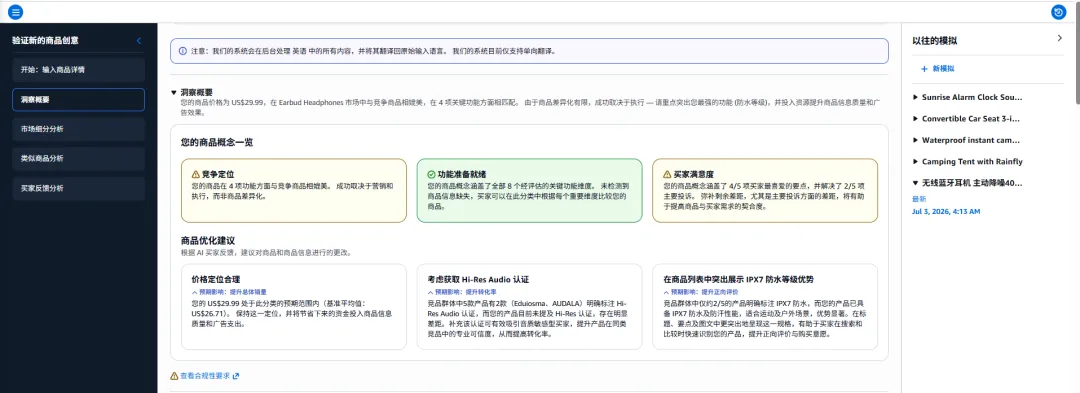1080x393 pixels.
Task: Click external link icon after 查看合规性要求
Action: pyautogui.click(x=236, y=376)
